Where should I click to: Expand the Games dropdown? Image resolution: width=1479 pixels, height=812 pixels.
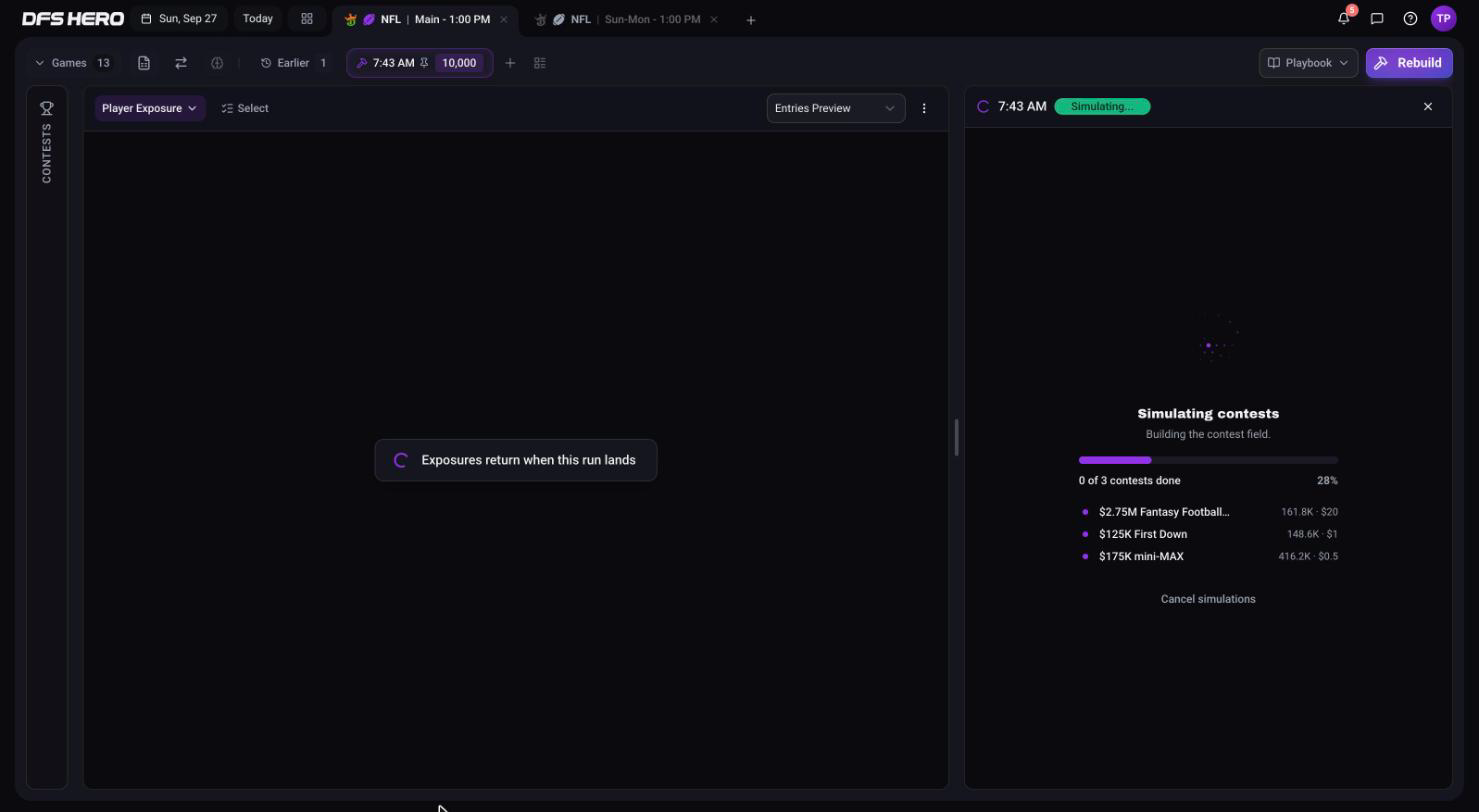tap(73, 63)
